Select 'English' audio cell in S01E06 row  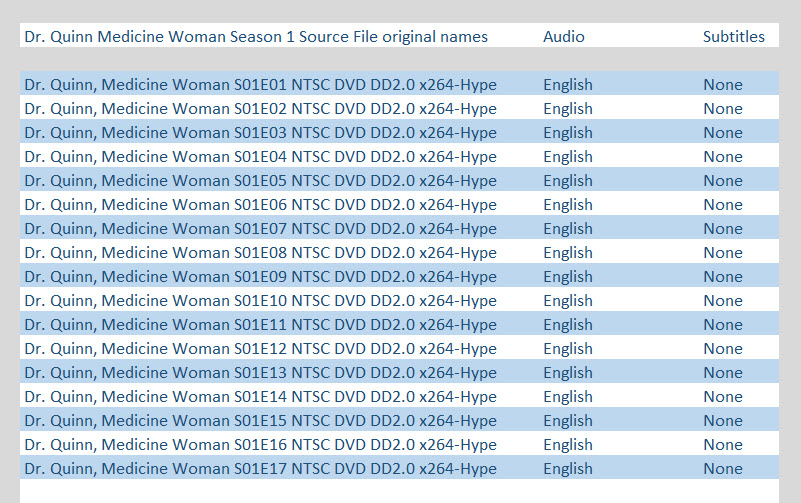click(x=568, y=205)
